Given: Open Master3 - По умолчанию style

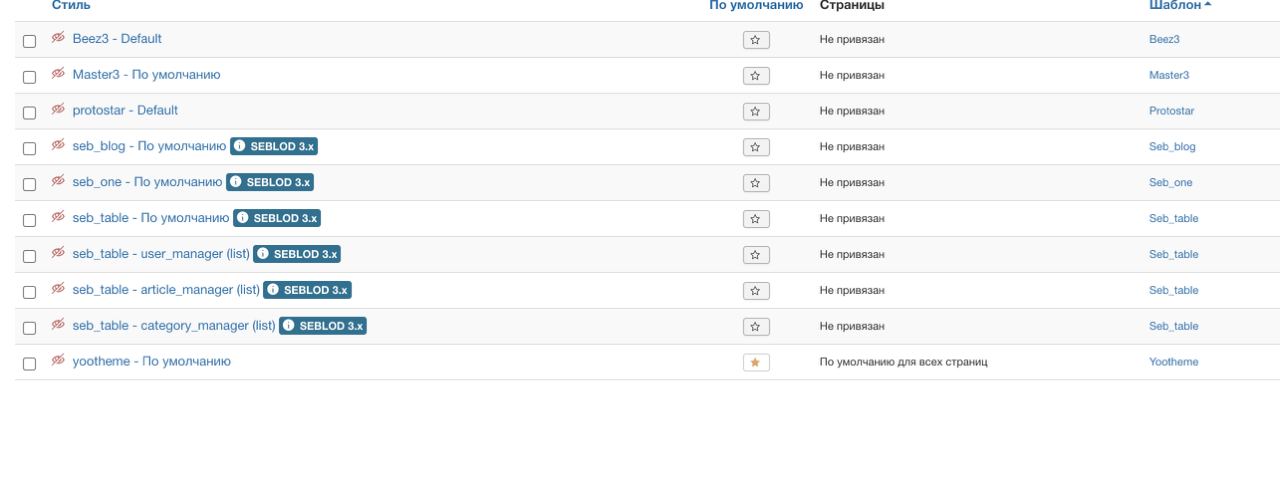Looking at the screenshot, I should point(146,75).
